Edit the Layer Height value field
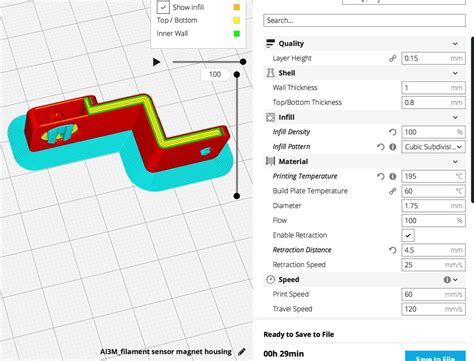The width and height of the screenshot is (474, 361). (x=433, y=58)
